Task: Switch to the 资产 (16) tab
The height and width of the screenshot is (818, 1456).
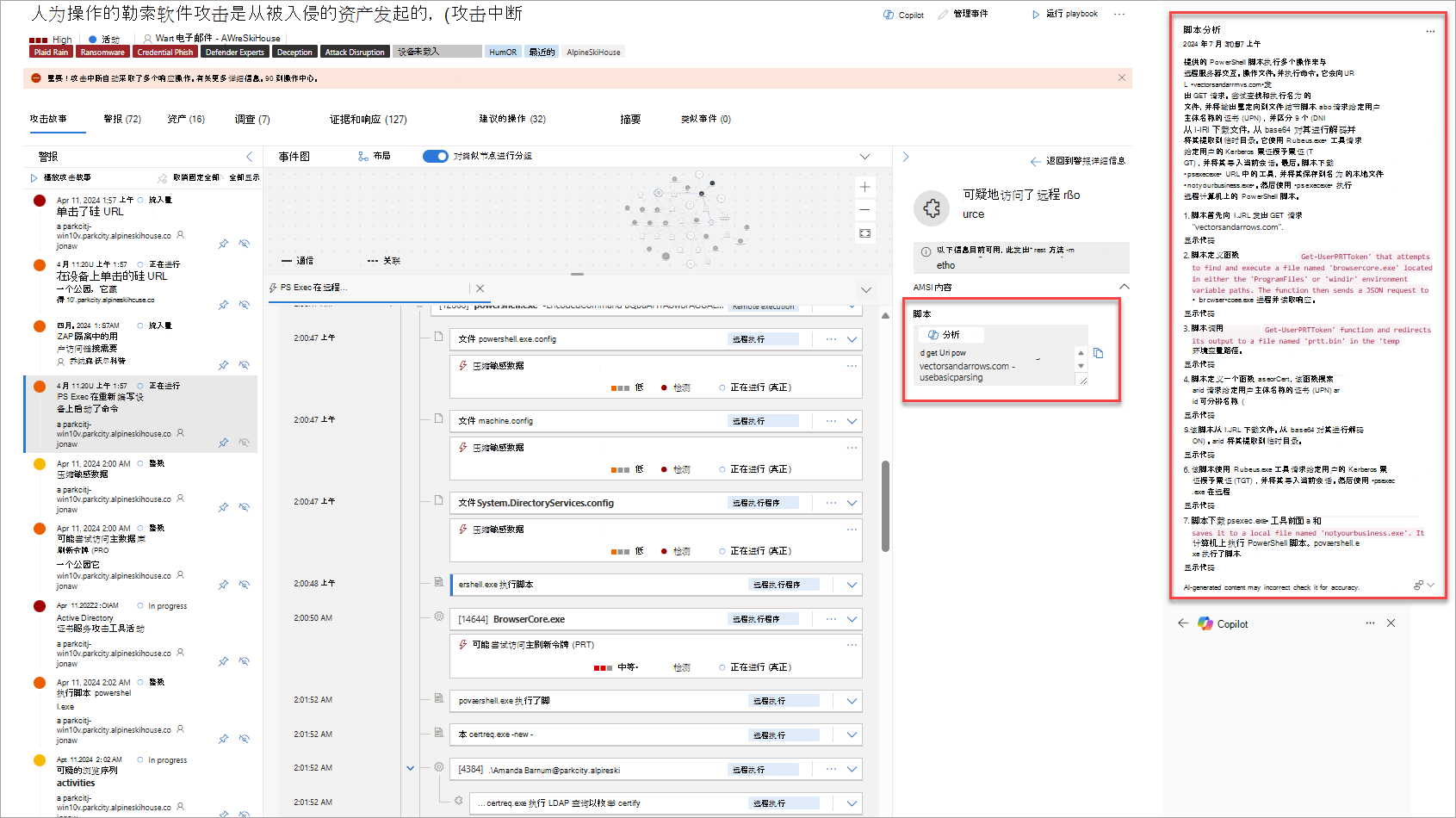Action: tap(186, 119)
